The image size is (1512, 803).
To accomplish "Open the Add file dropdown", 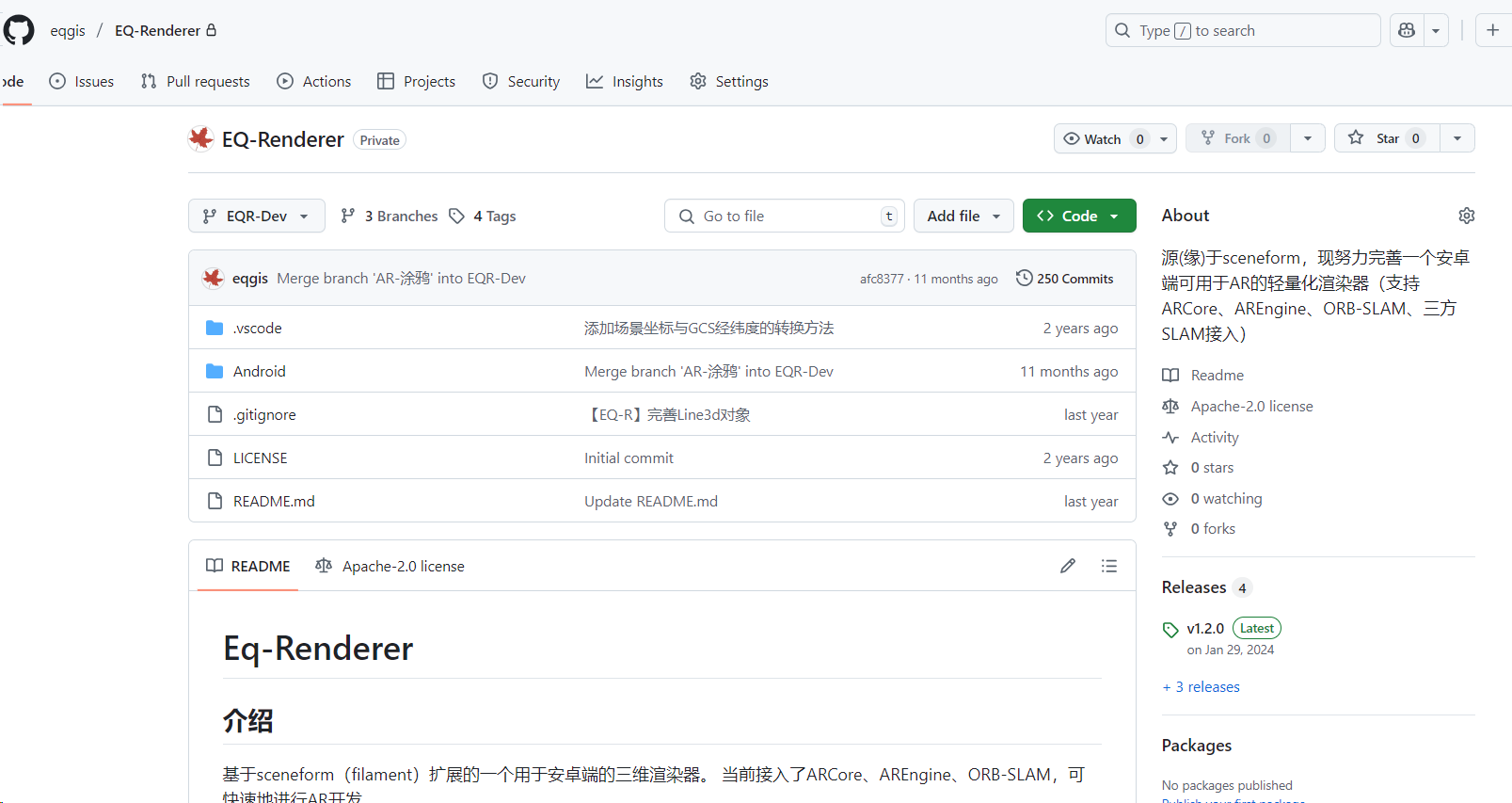I will 963,216.
